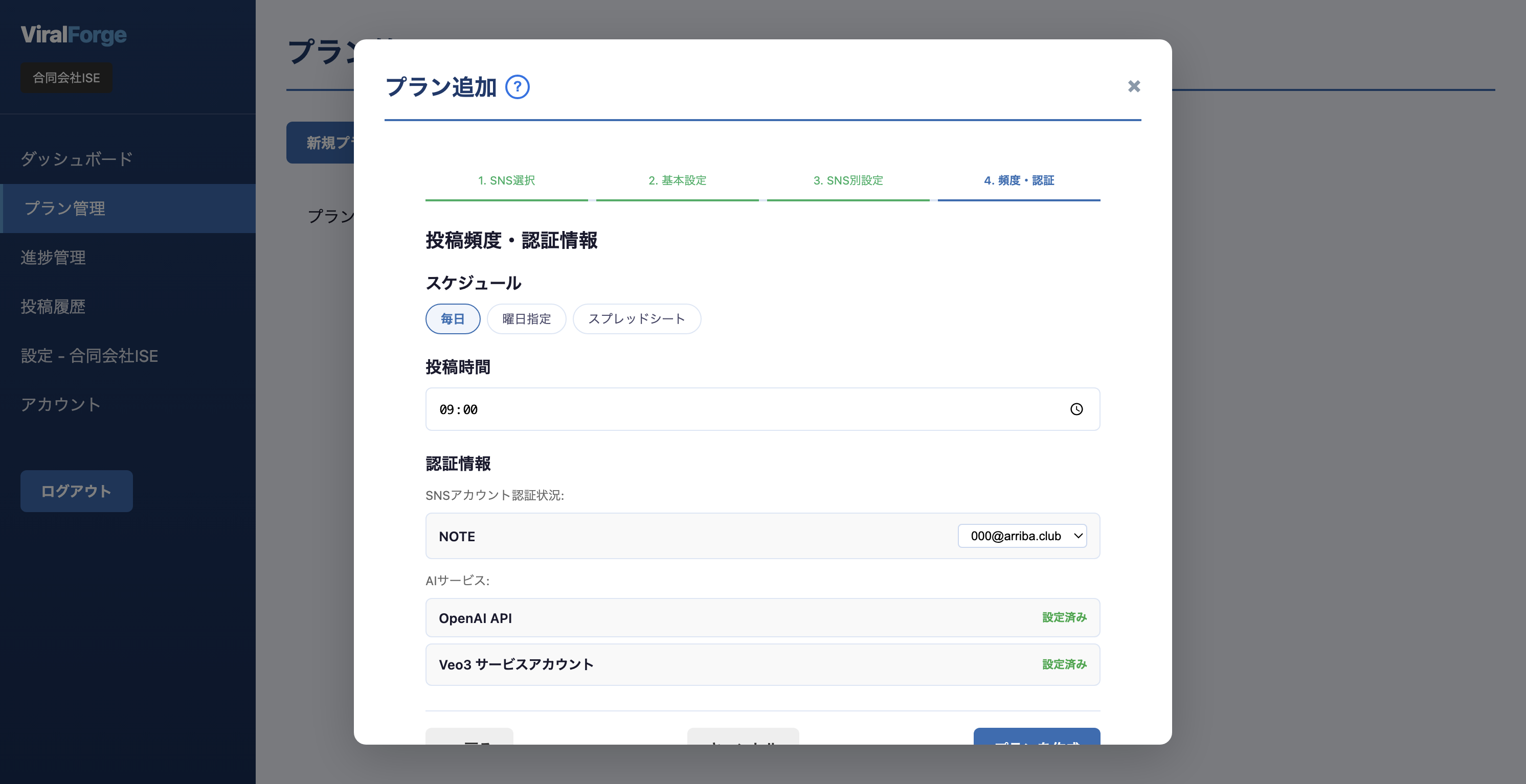Close the プラン追加 dialog
Viewport: 1526px width, 784px height.
[x=1133, y=86]
